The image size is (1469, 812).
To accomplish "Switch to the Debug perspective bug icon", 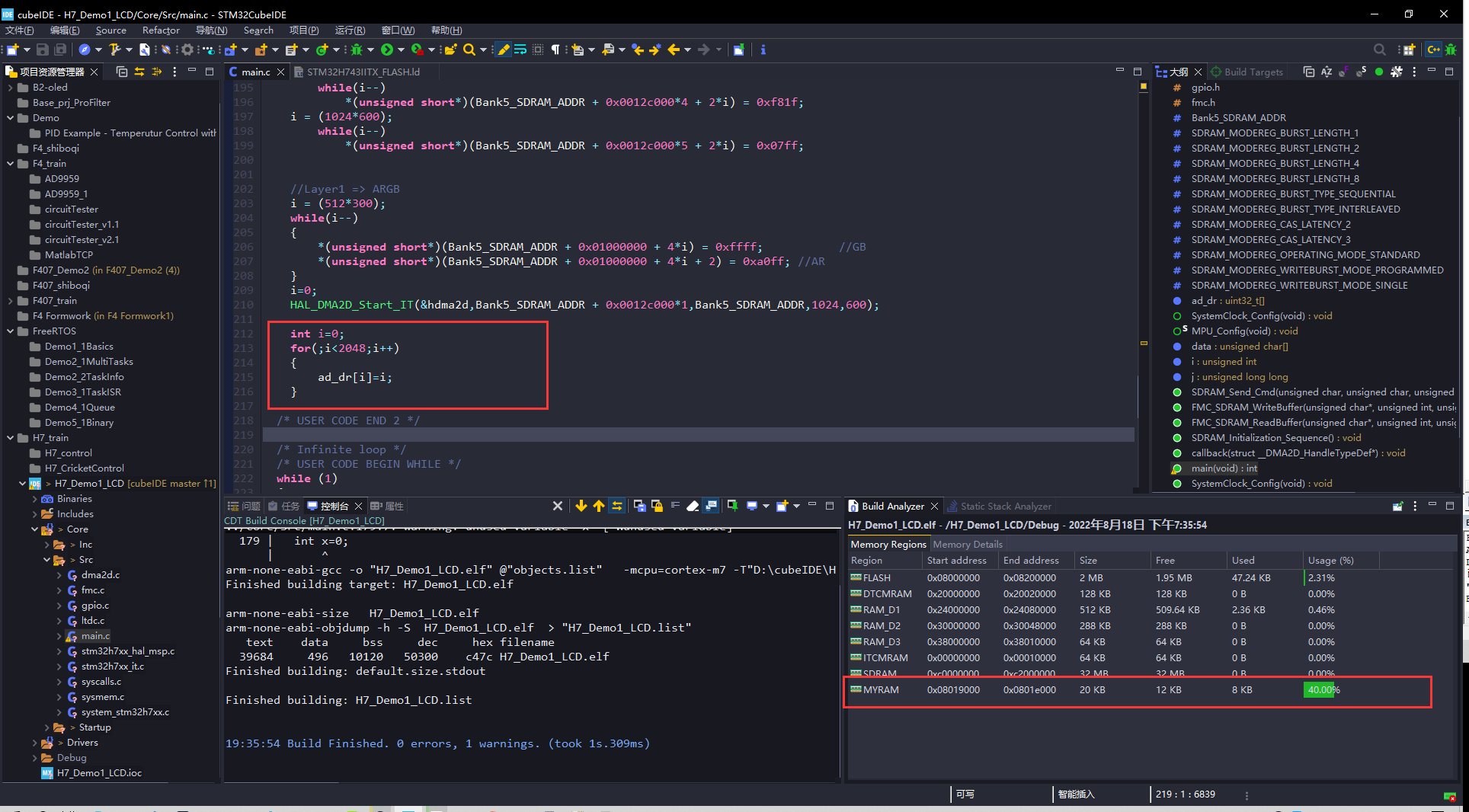I will pyautogui.click(x=1451, y=50).
